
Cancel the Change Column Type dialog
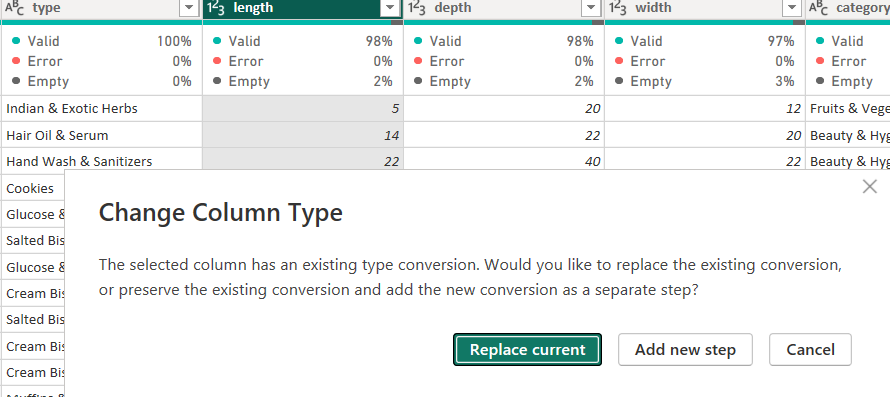coord(810,349)
